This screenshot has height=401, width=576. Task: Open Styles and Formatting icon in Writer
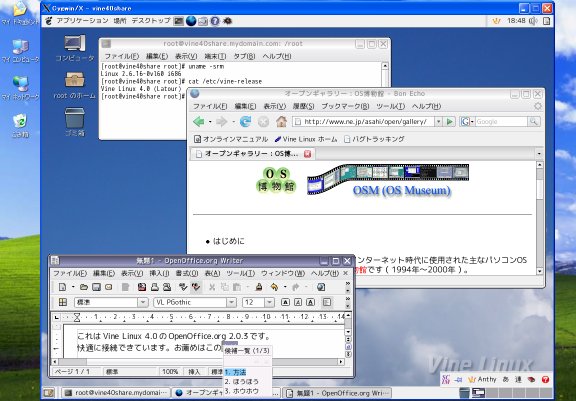(x=63, y=302)
